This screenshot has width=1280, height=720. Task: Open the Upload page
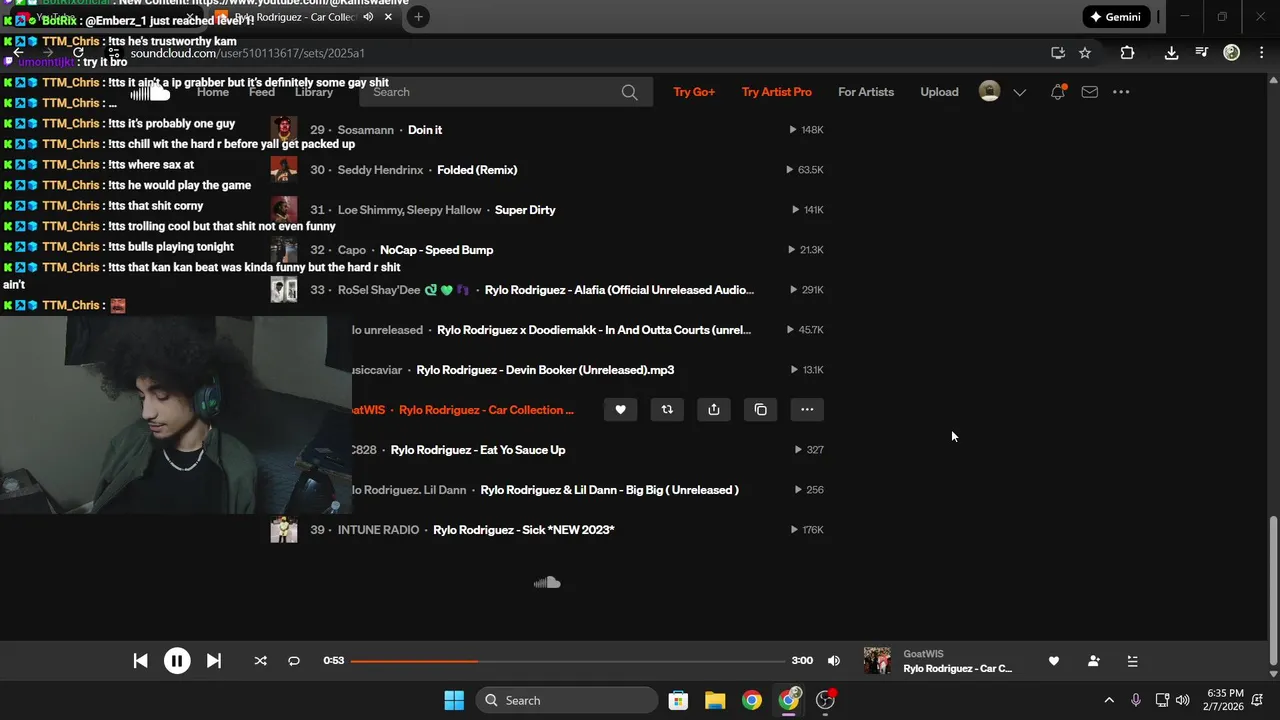tap(939, 92)
